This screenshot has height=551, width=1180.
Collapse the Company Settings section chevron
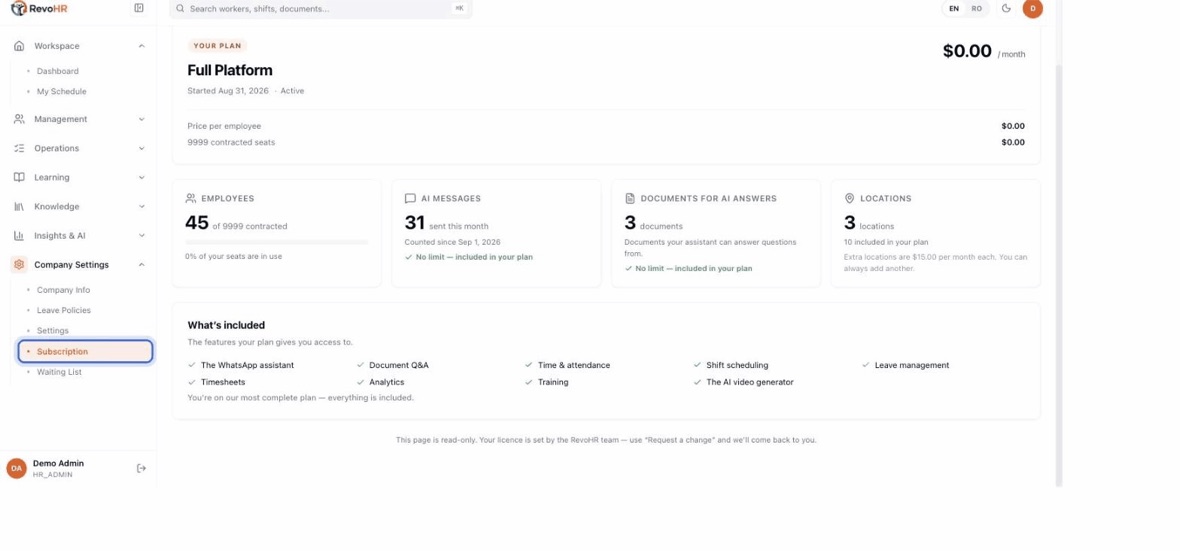coord(141,264)
